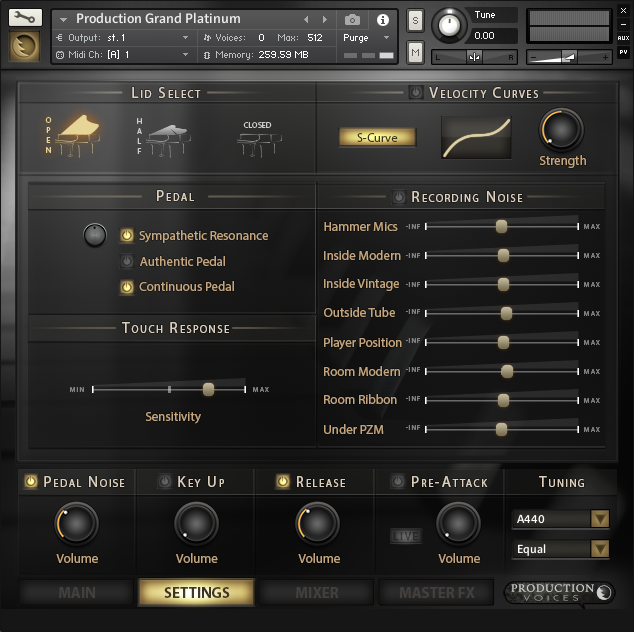
Task: Adjust the Hammer Mics noise slider
Action: pos(502,226)
